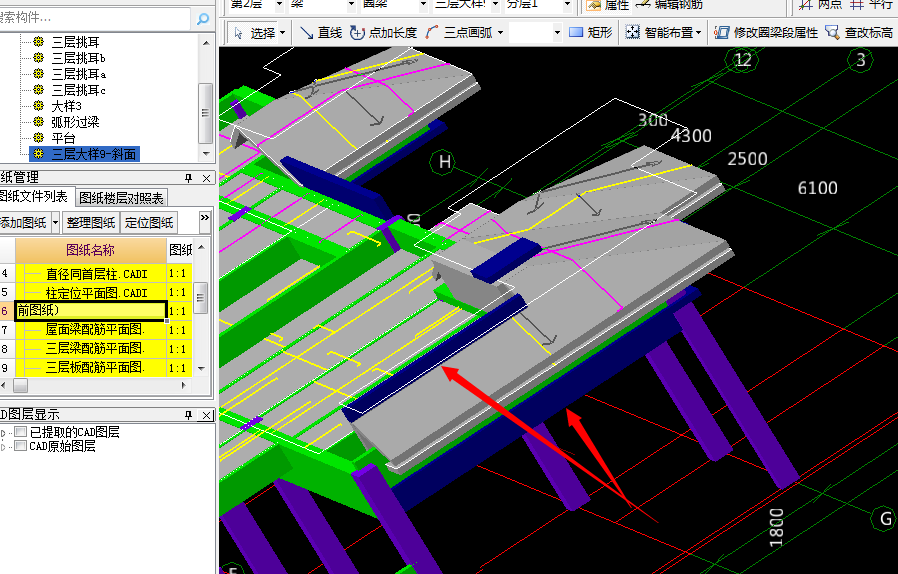Click the 编辑钢筋 edit rebar tool
The width and height of the screenshot is (898, 574).
pos(669,5)
